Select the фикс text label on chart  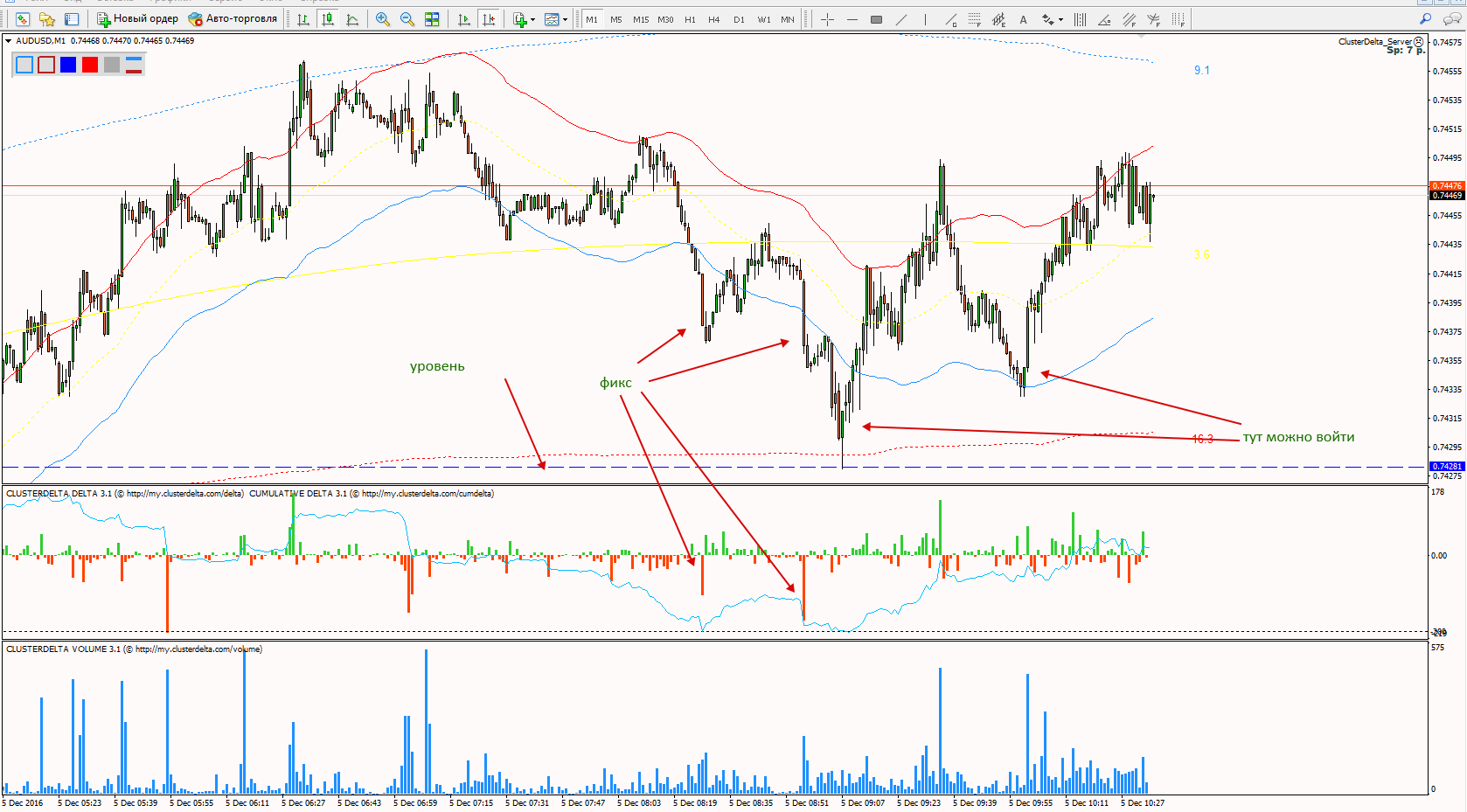pos(615,383)
